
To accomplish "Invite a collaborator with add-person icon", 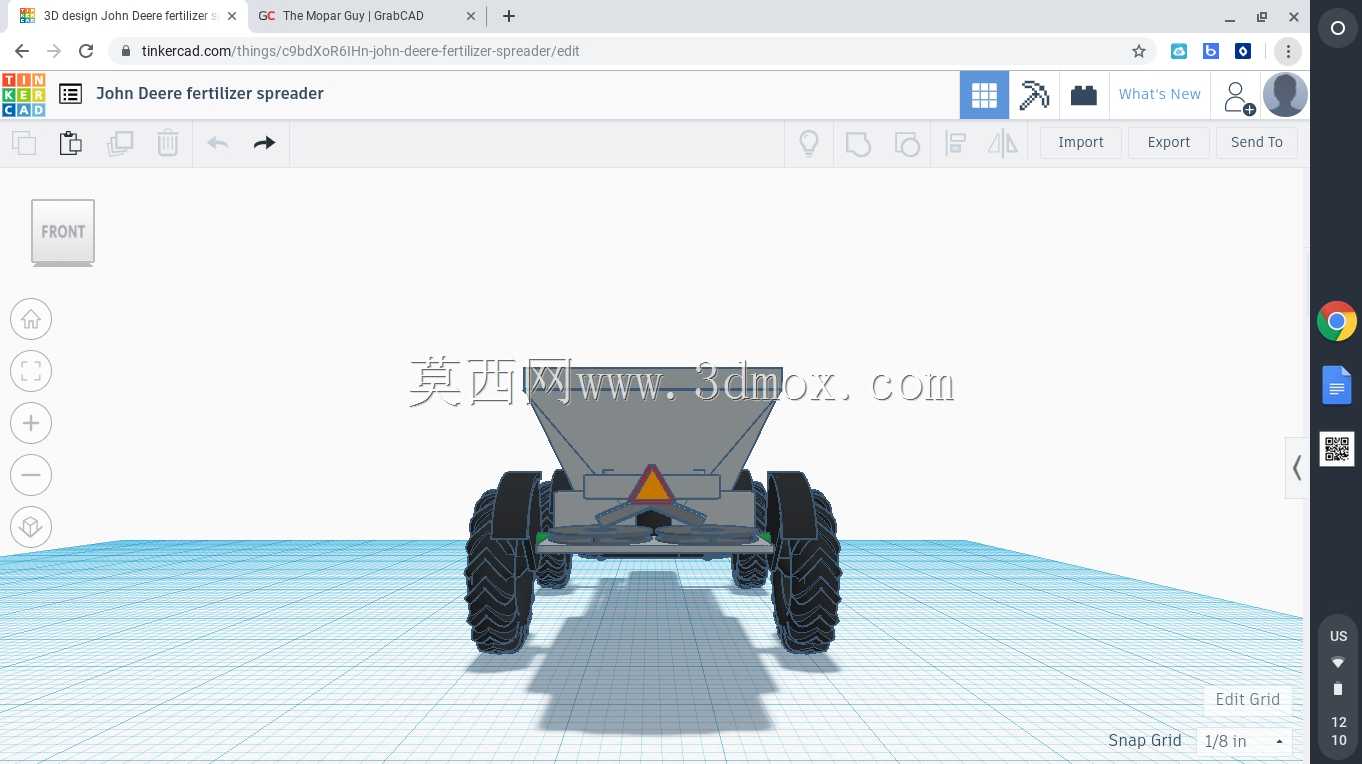I will click(1237, 96).
